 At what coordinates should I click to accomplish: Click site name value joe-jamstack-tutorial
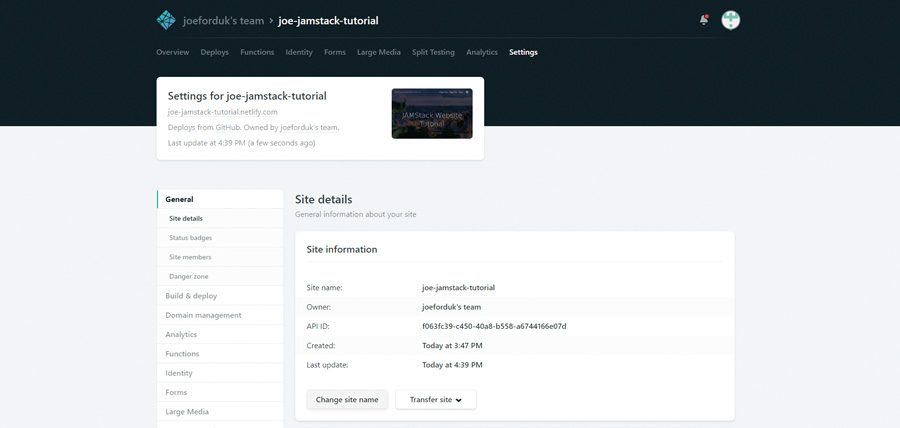coord(459,287)
